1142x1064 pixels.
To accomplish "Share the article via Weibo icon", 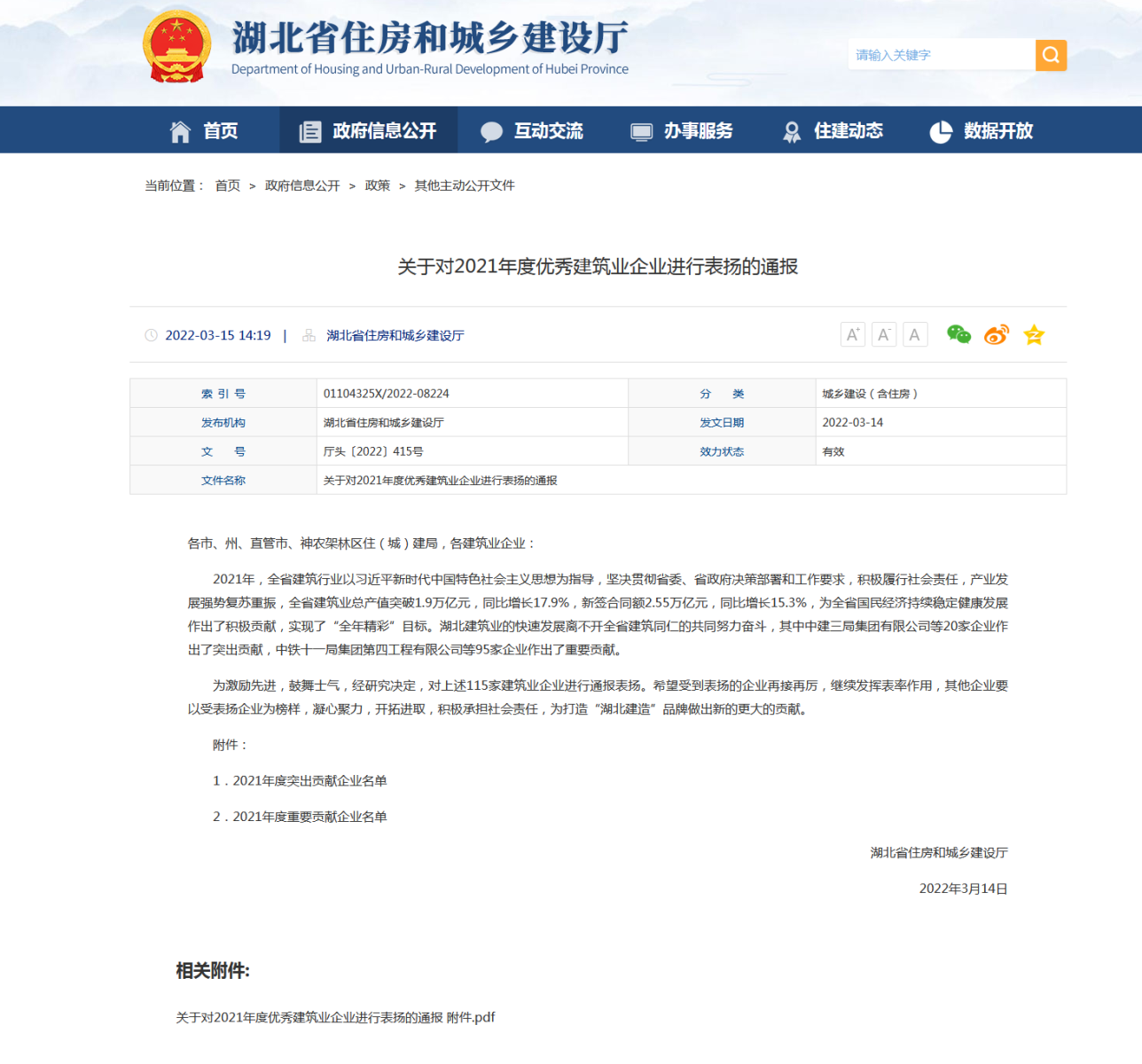I will (x=997, y=334).
